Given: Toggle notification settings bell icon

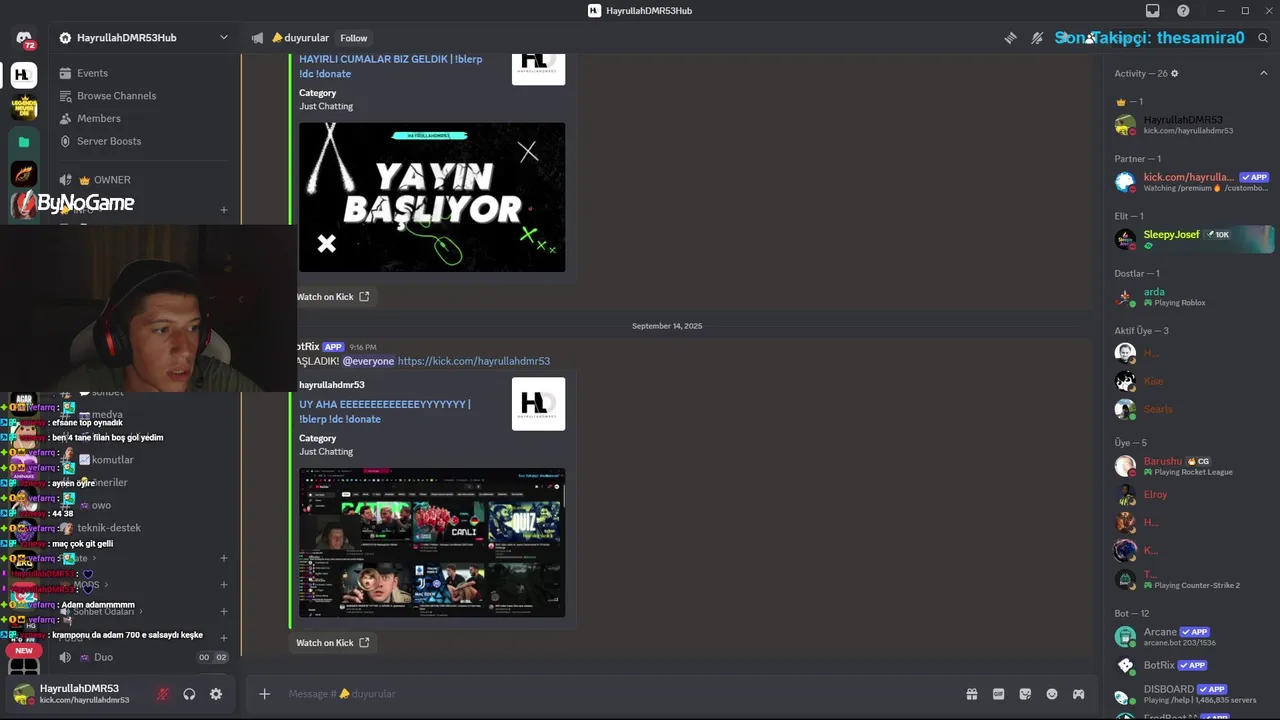Looking at the screenshot, I should [1037, 38].
